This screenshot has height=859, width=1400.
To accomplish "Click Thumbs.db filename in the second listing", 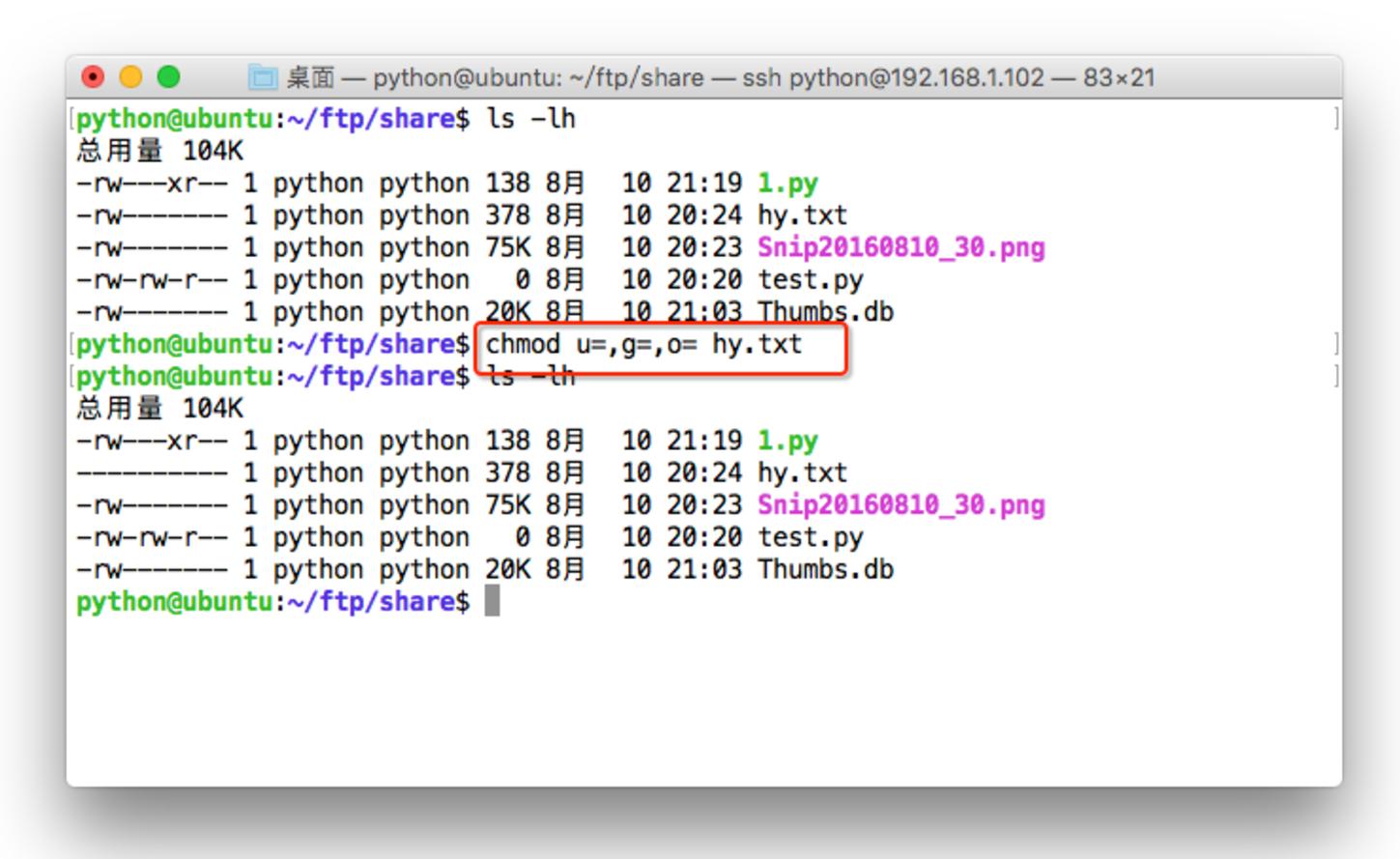I will [x=825, y=570].
